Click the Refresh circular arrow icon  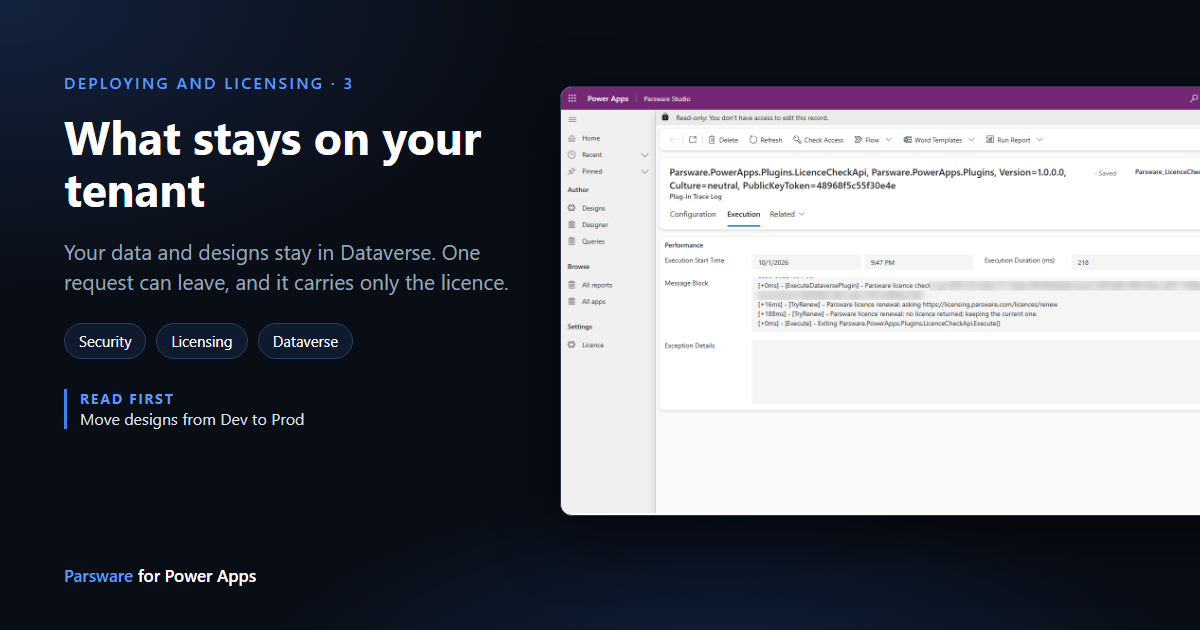coord(753,140)
